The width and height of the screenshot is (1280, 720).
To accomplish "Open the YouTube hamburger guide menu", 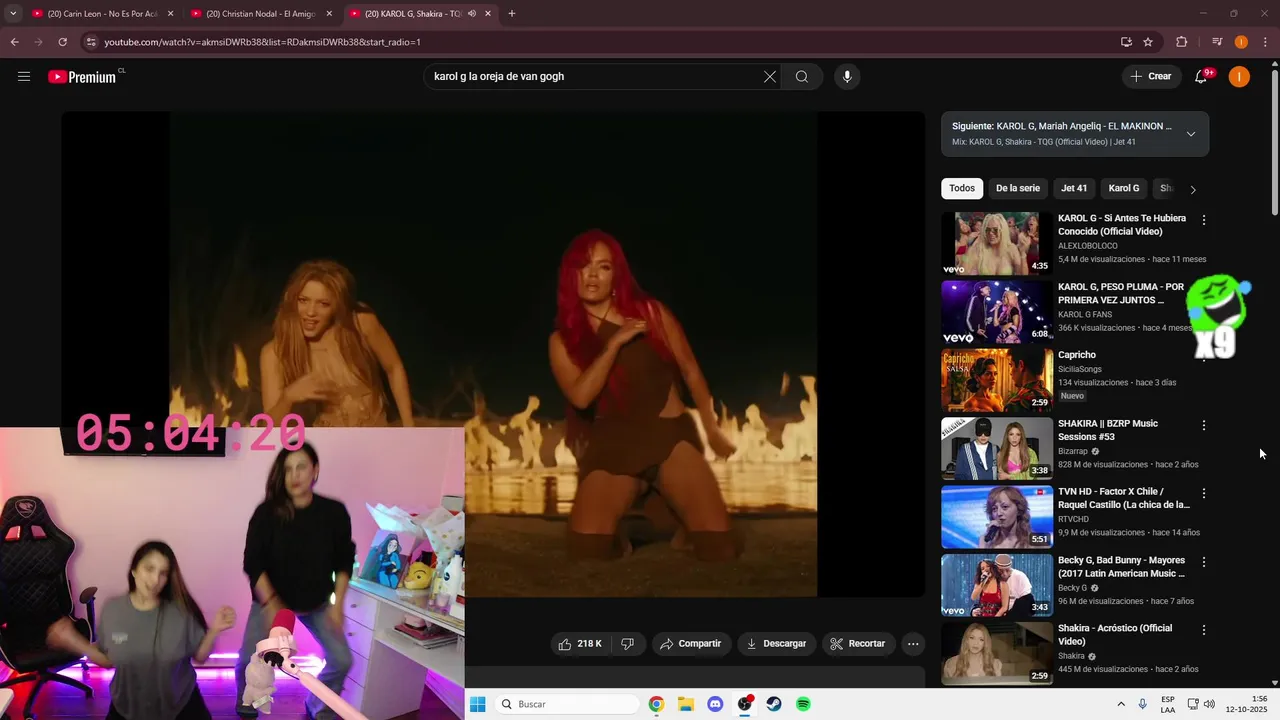I will 24,77.
